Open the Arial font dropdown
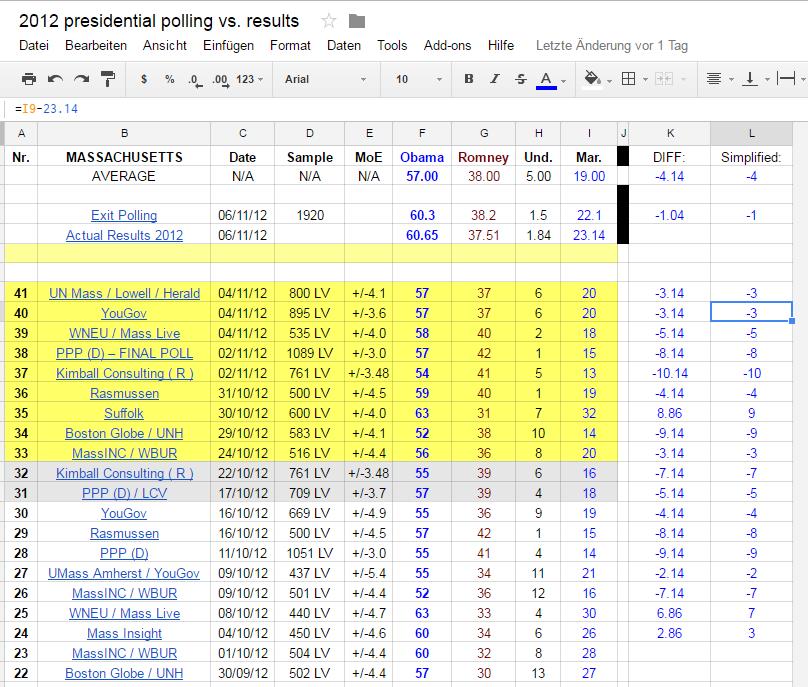Screen dimensions: 808x687 pos(325,79)
